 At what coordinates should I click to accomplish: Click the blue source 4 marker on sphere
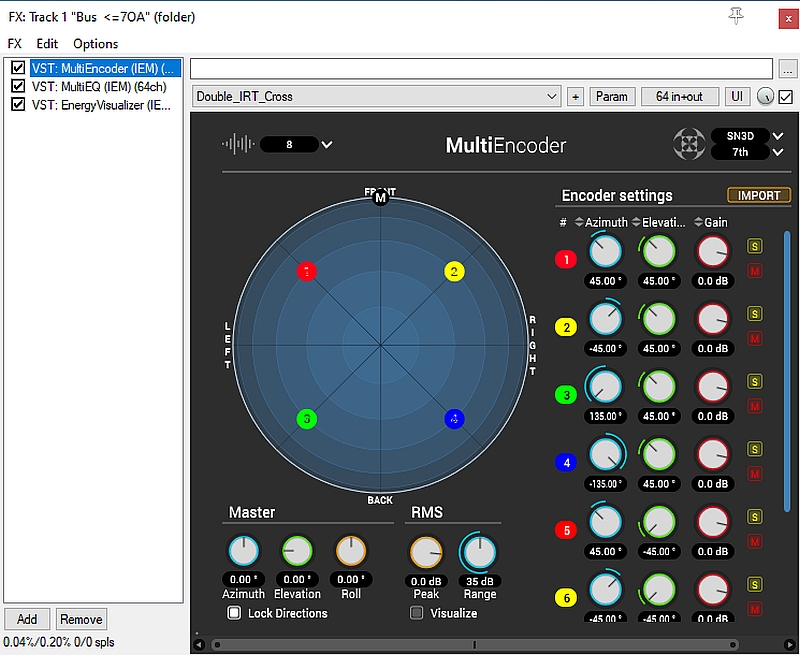pyautogui.click(x=454, y=419)
